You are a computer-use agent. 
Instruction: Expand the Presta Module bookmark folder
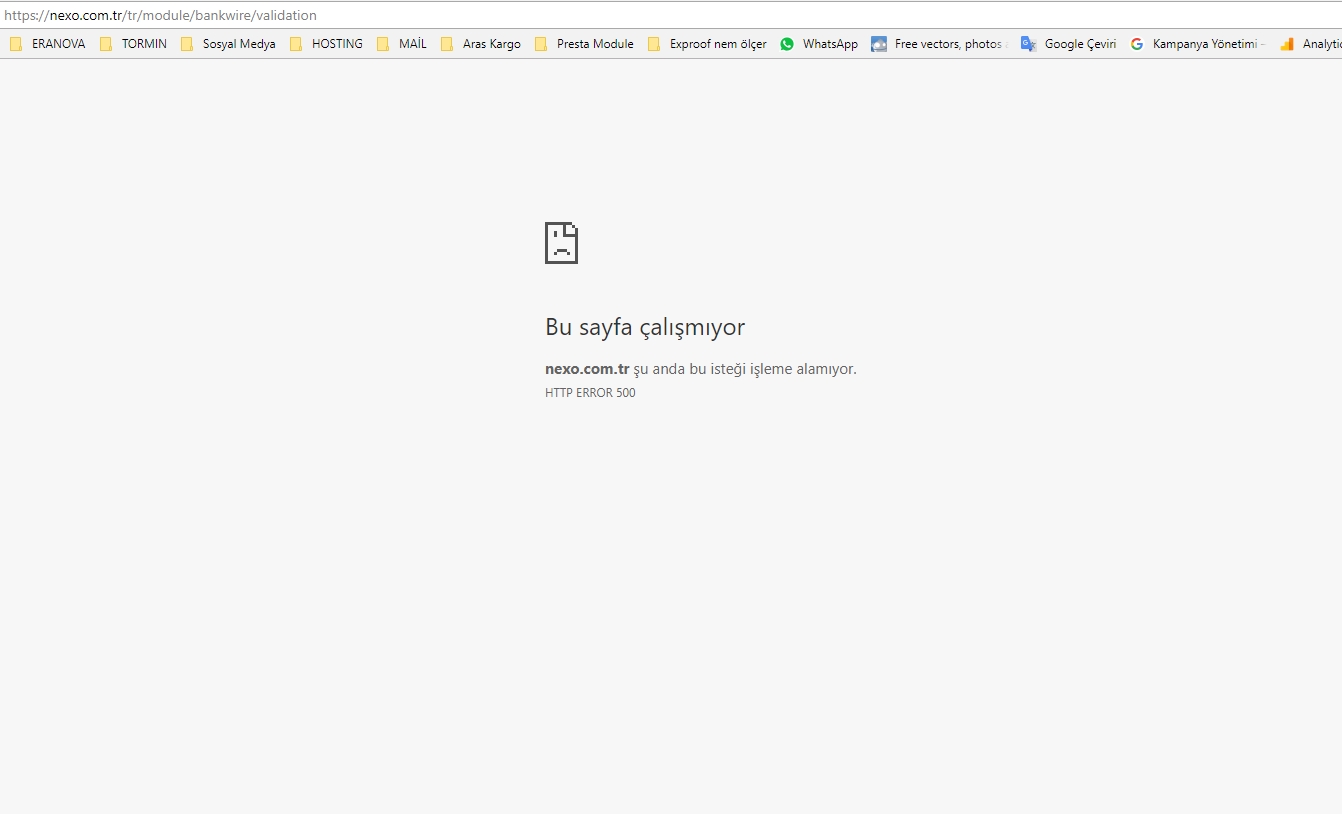pos(584,44)
